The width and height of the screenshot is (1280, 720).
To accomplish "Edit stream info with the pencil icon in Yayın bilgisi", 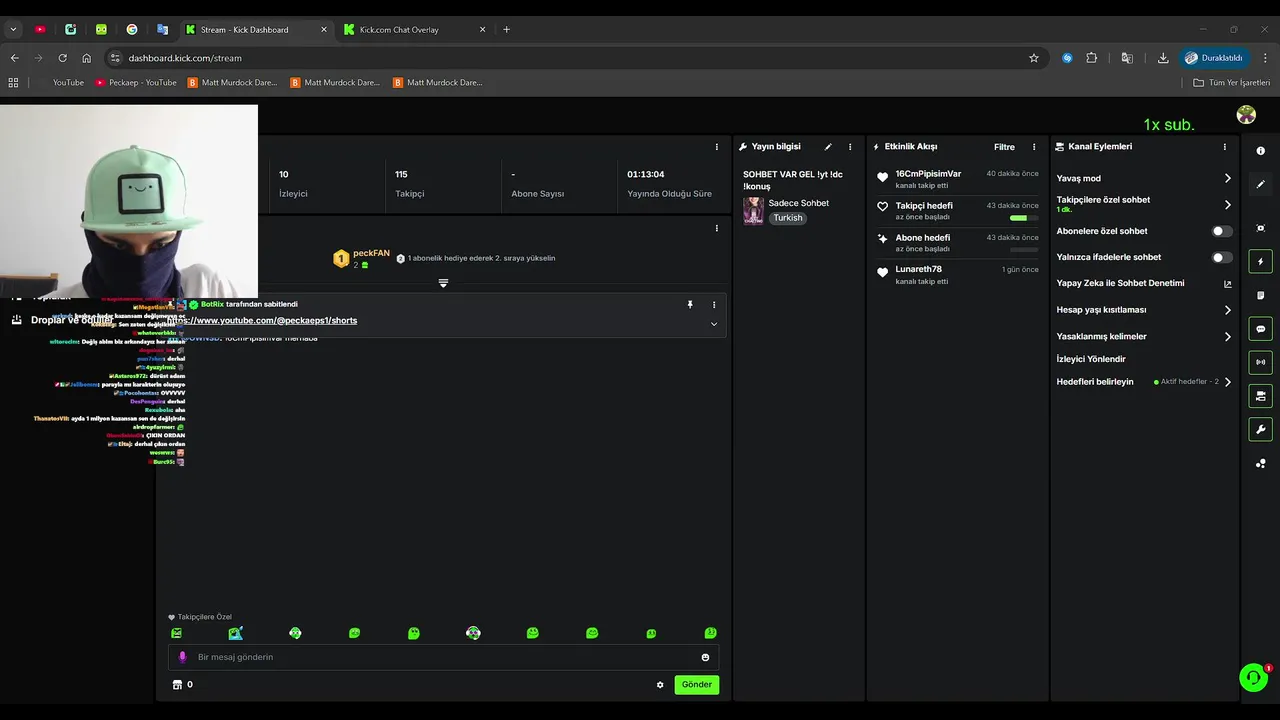I will [828, 147].
